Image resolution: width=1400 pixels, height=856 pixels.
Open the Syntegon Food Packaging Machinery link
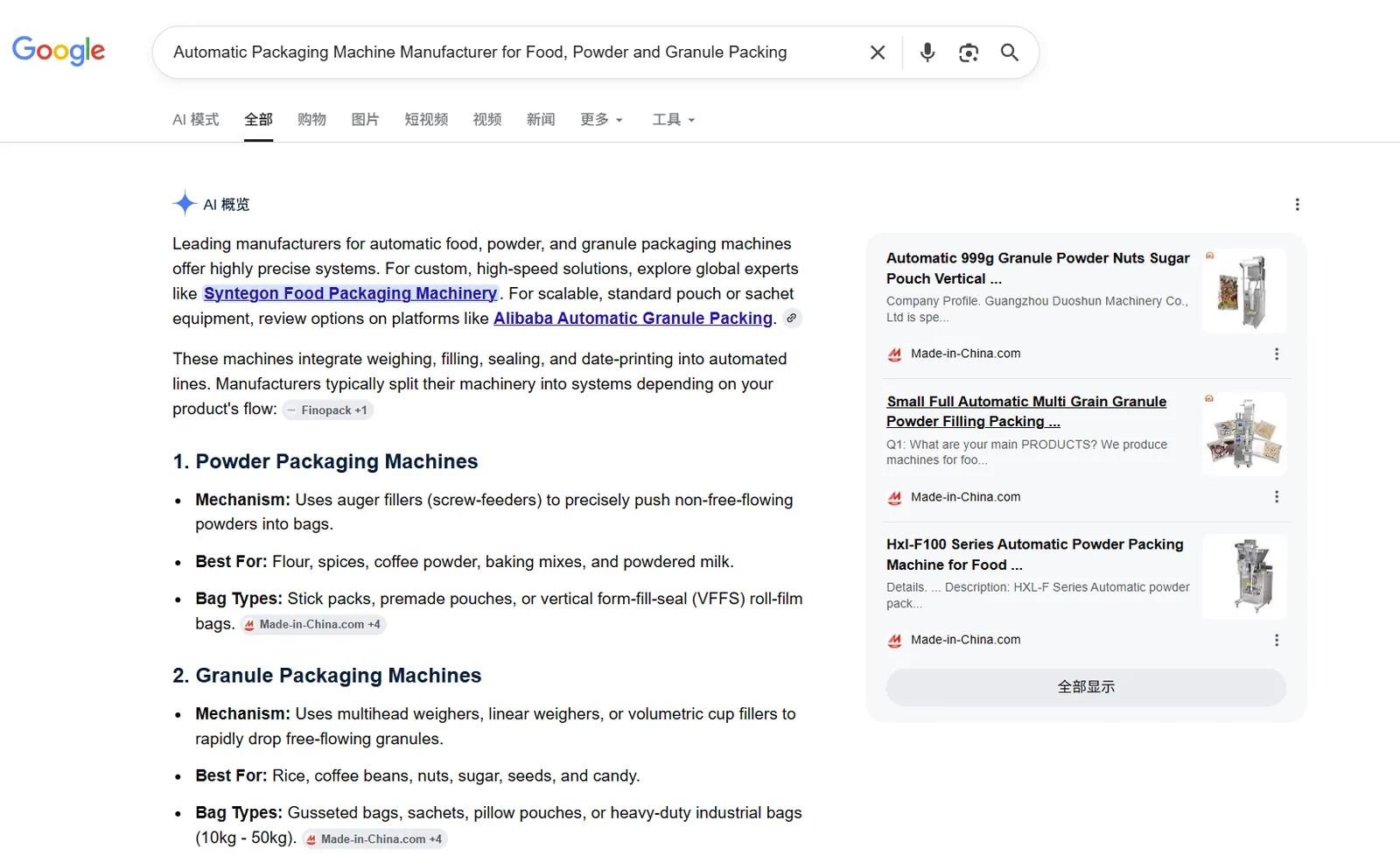[351, 293]
